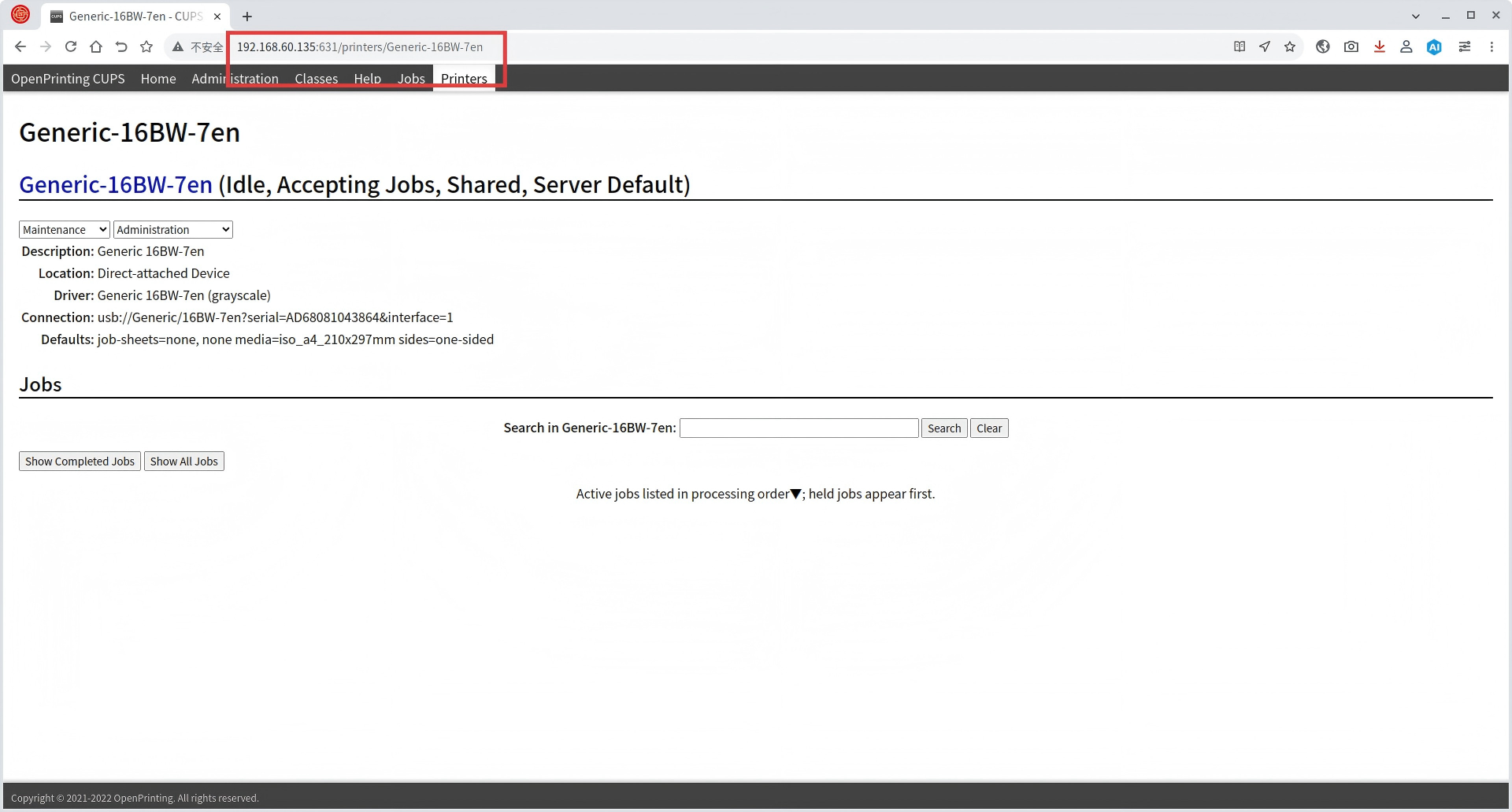Click the Clear button

(x=989, y=428)
